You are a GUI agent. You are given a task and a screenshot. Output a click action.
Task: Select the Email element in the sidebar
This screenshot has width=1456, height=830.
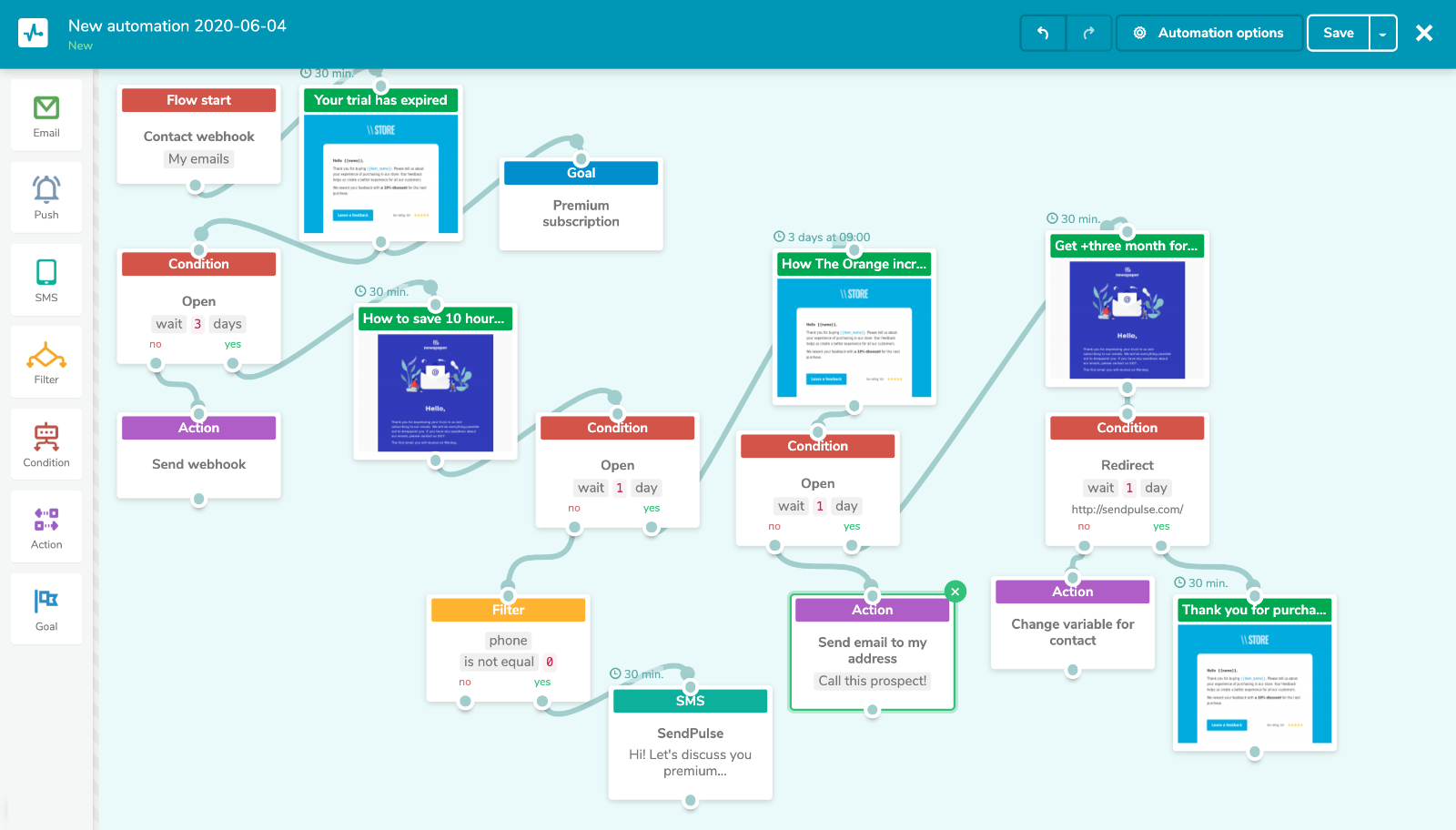click(x=45, y=115)
